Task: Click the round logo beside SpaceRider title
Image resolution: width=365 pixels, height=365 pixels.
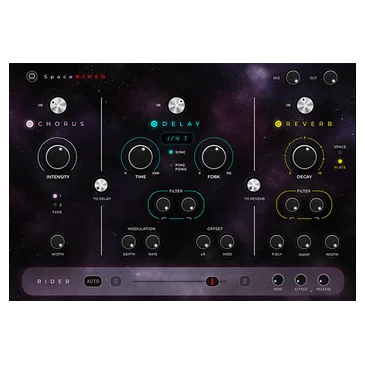Action: 32,76
